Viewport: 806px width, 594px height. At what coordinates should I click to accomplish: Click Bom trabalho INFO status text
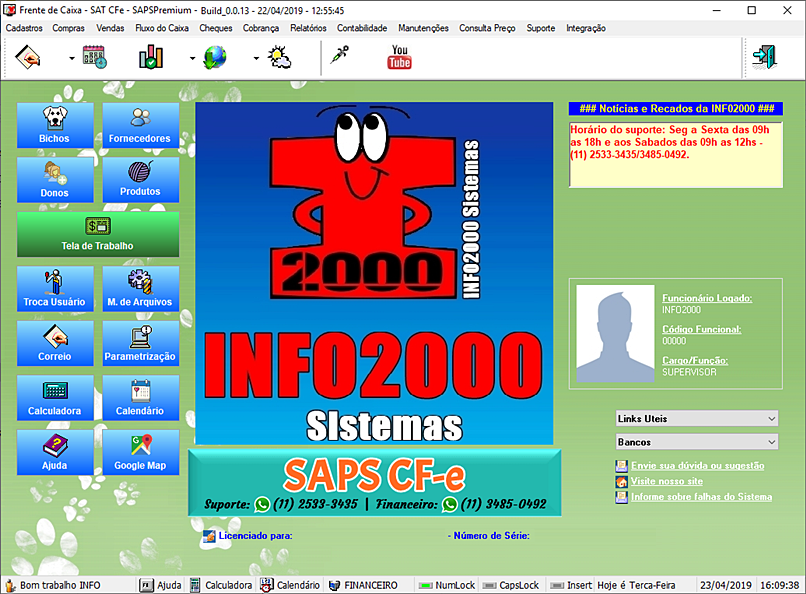[x=60, y=585]
